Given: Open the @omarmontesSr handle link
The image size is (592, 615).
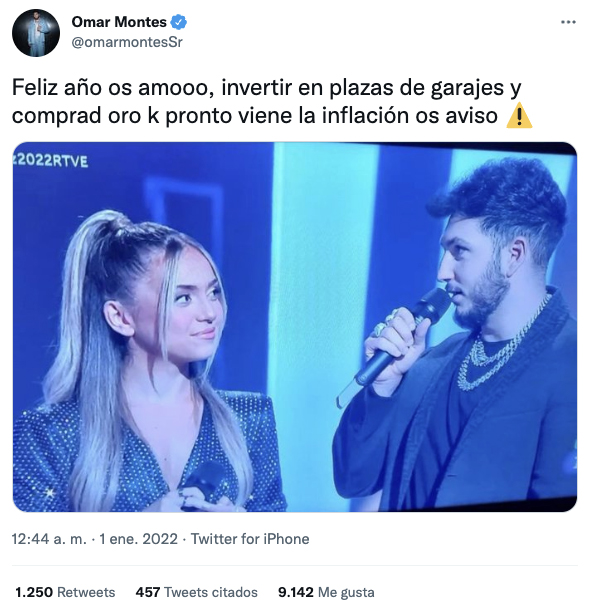Looking at the screenshot, I should coord(127,42).
